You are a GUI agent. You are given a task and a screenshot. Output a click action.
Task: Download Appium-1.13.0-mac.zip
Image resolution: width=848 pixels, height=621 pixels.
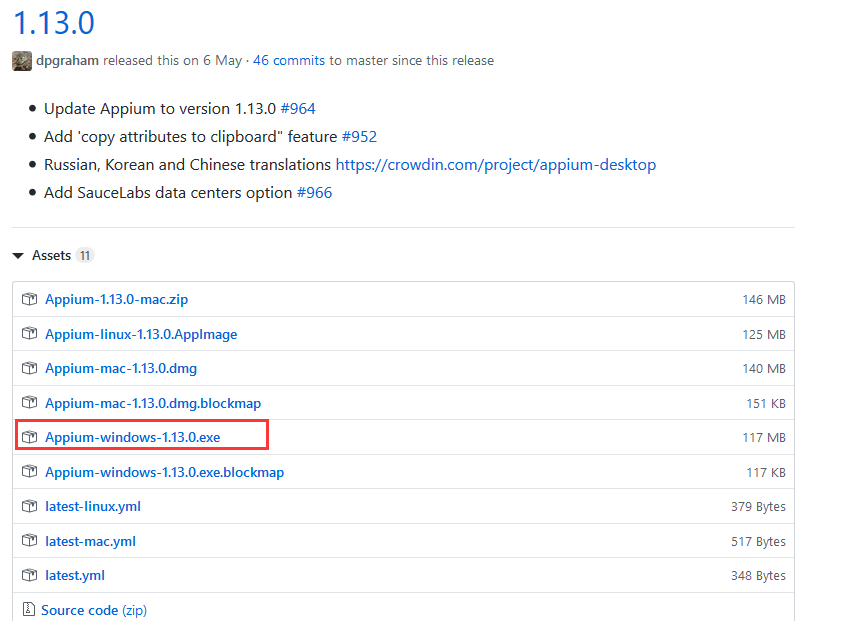coord(116,300)
